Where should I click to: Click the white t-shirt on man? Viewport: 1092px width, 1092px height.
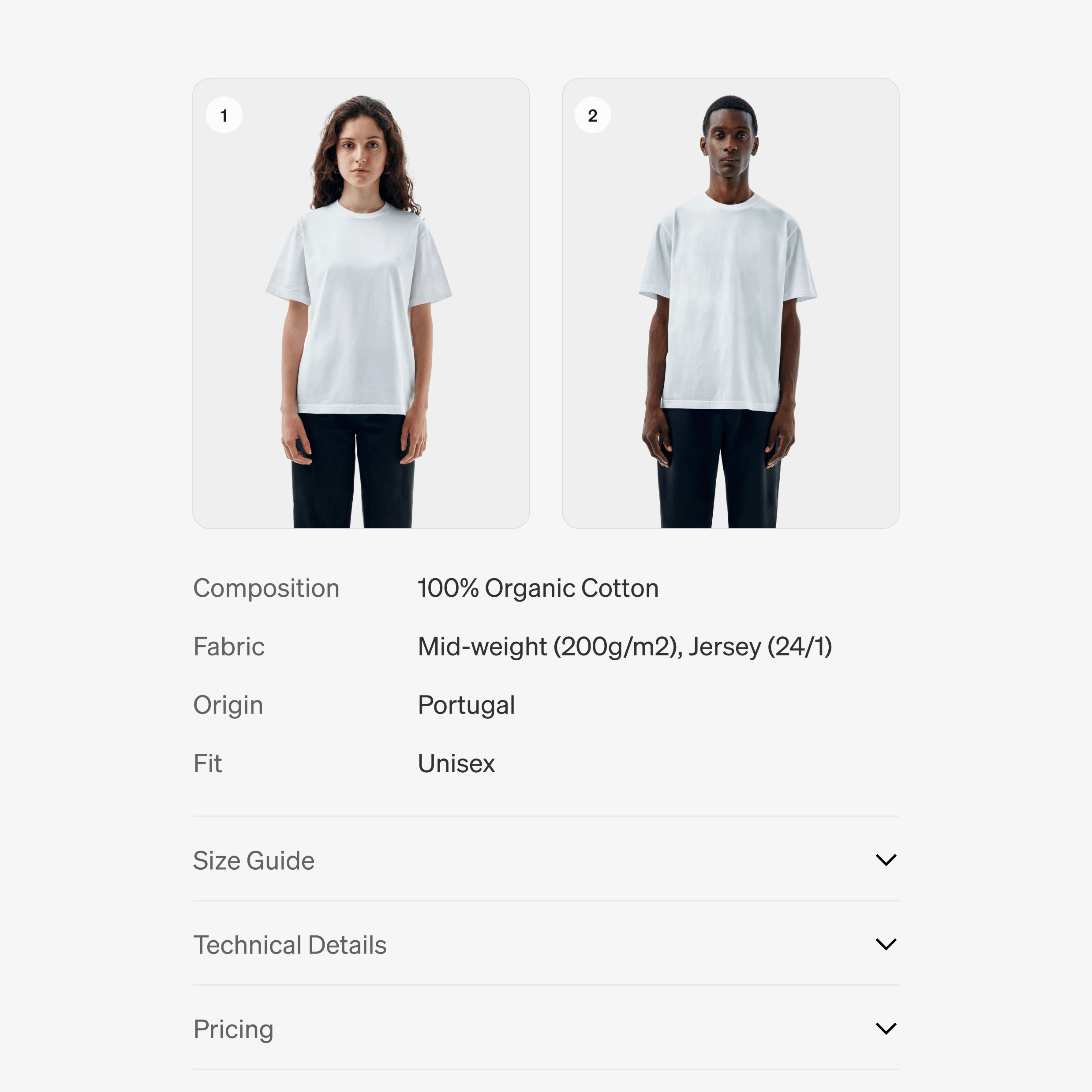[x=728, y=303]
